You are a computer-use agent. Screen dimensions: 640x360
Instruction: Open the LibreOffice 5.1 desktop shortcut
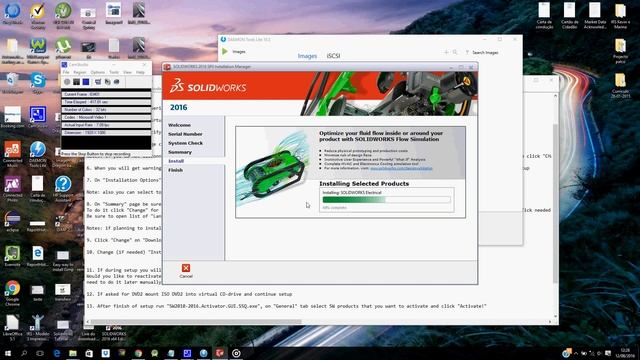point(12,328)
